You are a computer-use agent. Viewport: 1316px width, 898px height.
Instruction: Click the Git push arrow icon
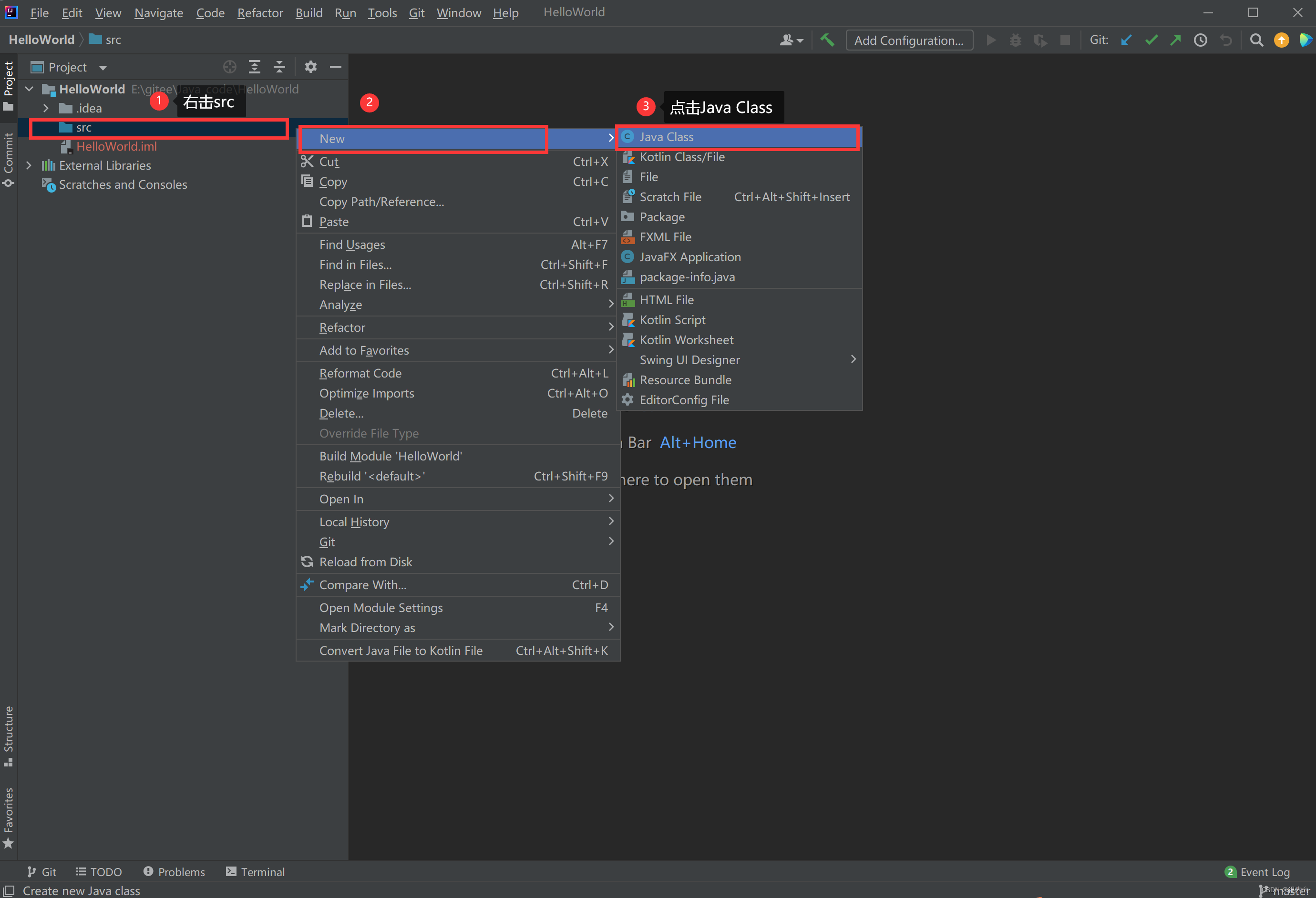pyautogui.click(x=1175, y=40)
